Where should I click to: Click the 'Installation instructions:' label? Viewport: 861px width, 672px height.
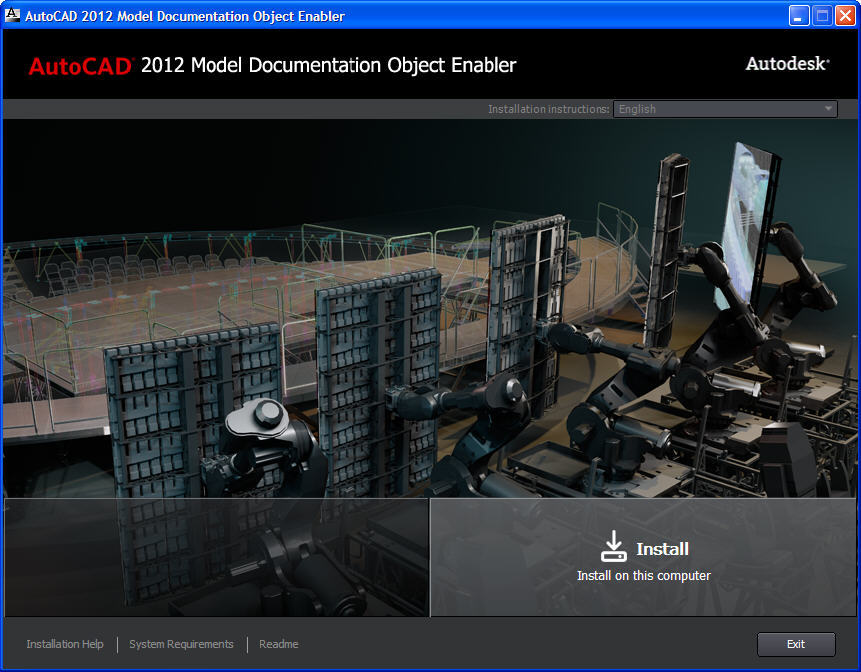(x=549, y=109)
